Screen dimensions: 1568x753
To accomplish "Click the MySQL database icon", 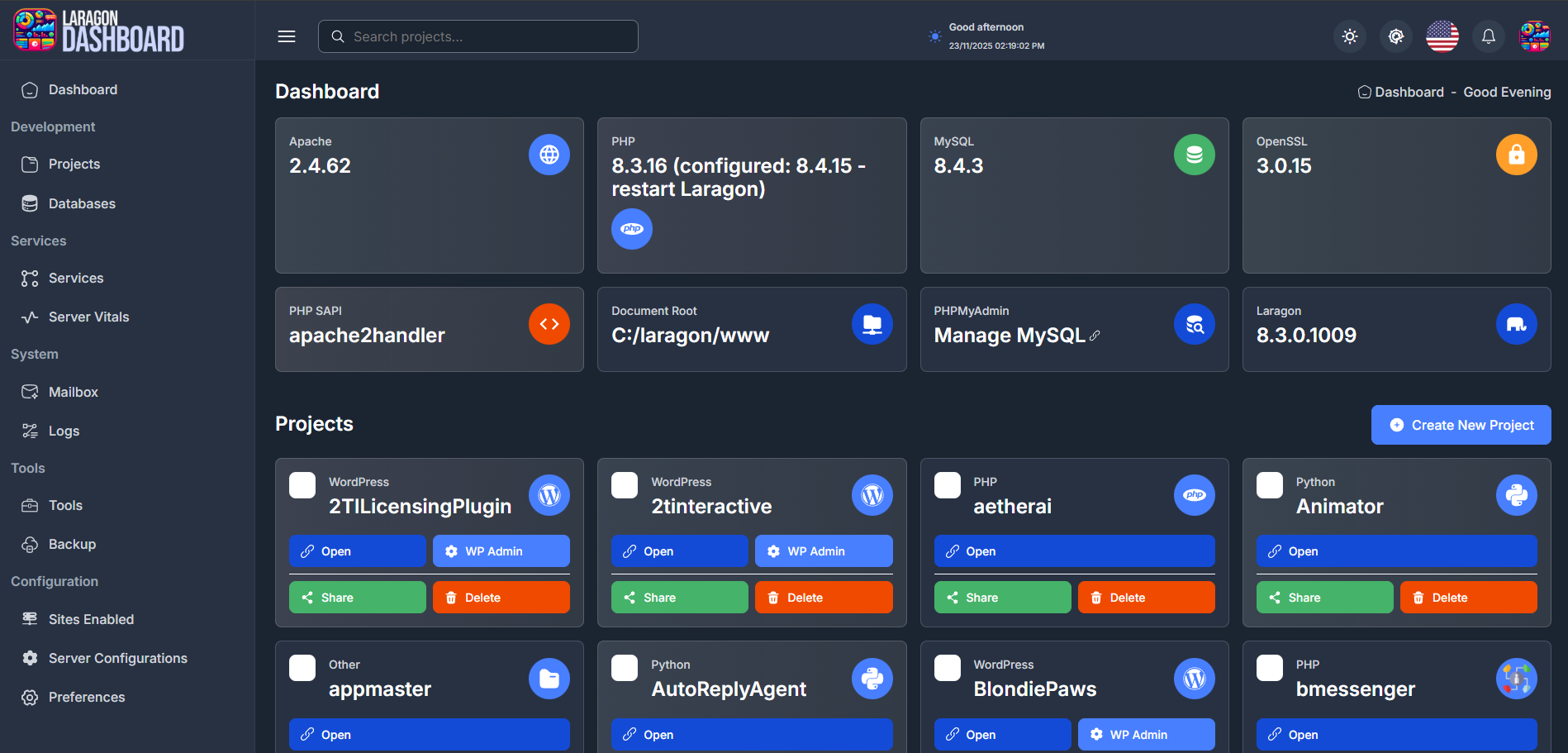I will [1194, 155].
